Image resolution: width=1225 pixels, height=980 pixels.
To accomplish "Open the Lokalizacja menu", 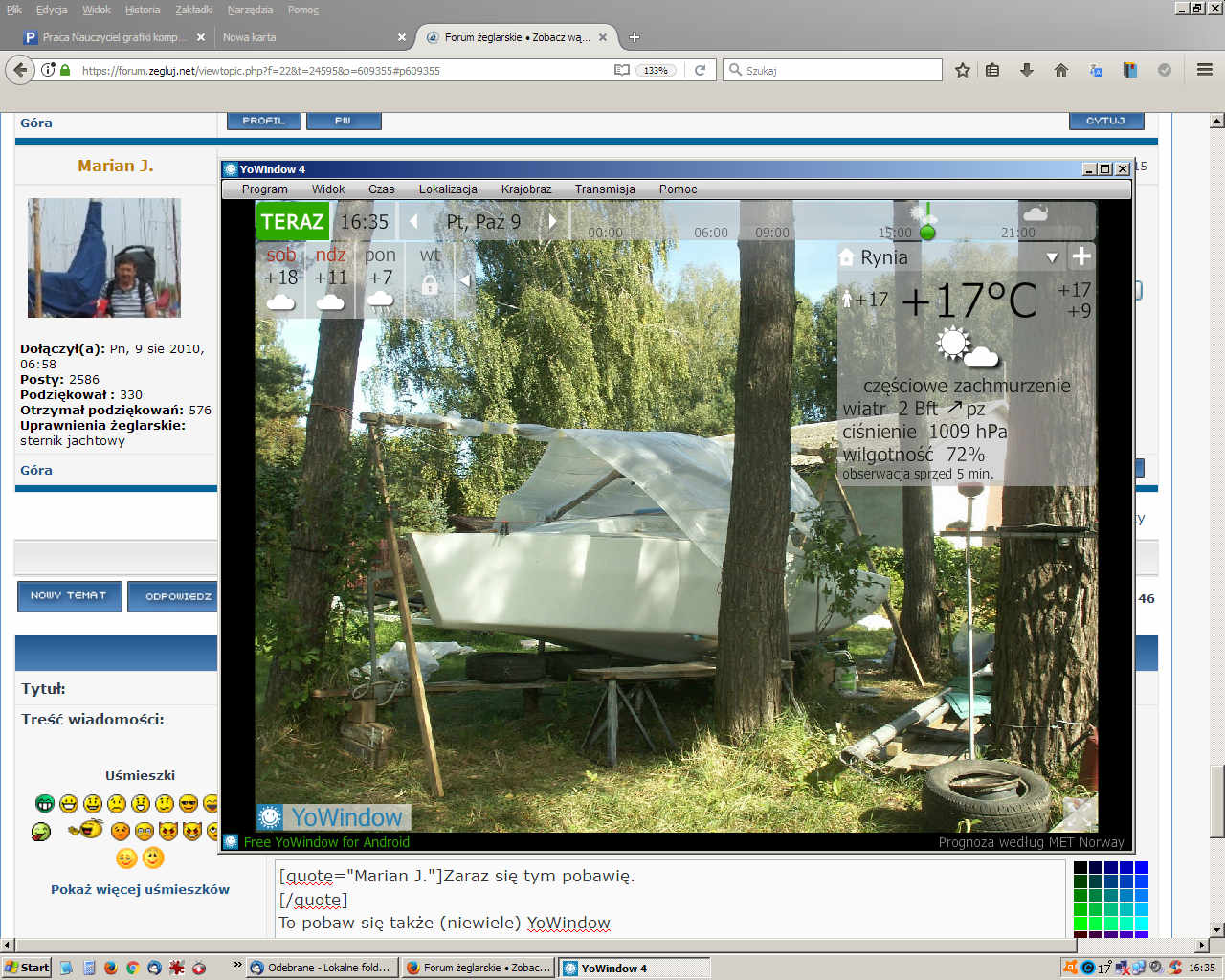I will [x=448, y=189].
